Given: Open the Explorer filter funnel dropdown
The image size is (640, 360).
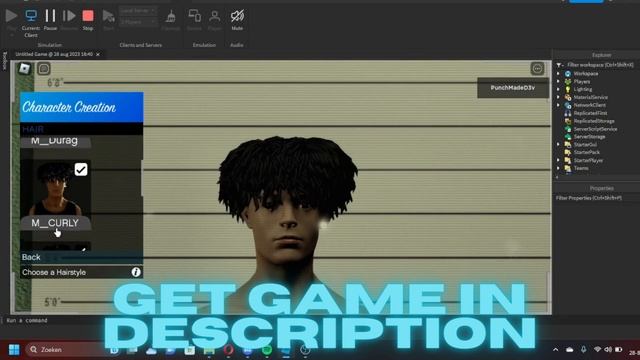Looking at the screenshot, I should [560, 65].
